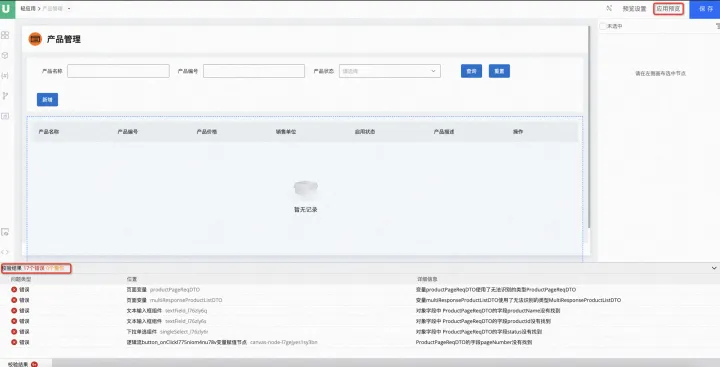The image size is (720, 367).
Task: Collapse the validation results panel chevron
Action: point(714,268)
